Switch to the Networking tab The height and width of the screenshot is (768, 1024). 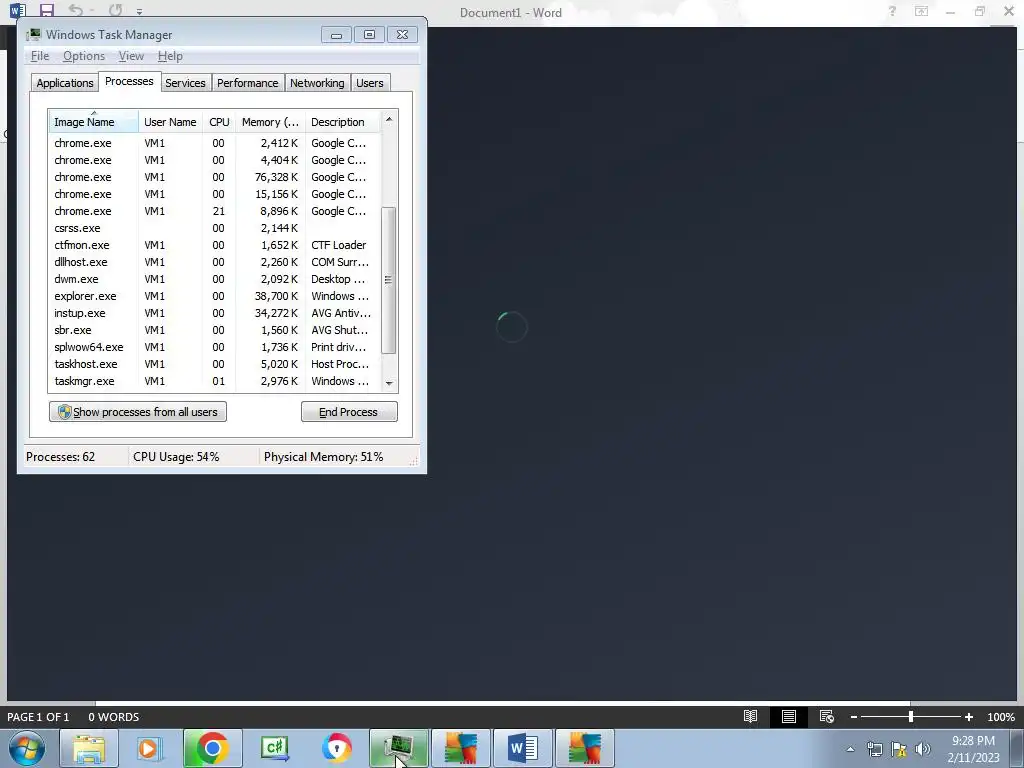[317, 83]
